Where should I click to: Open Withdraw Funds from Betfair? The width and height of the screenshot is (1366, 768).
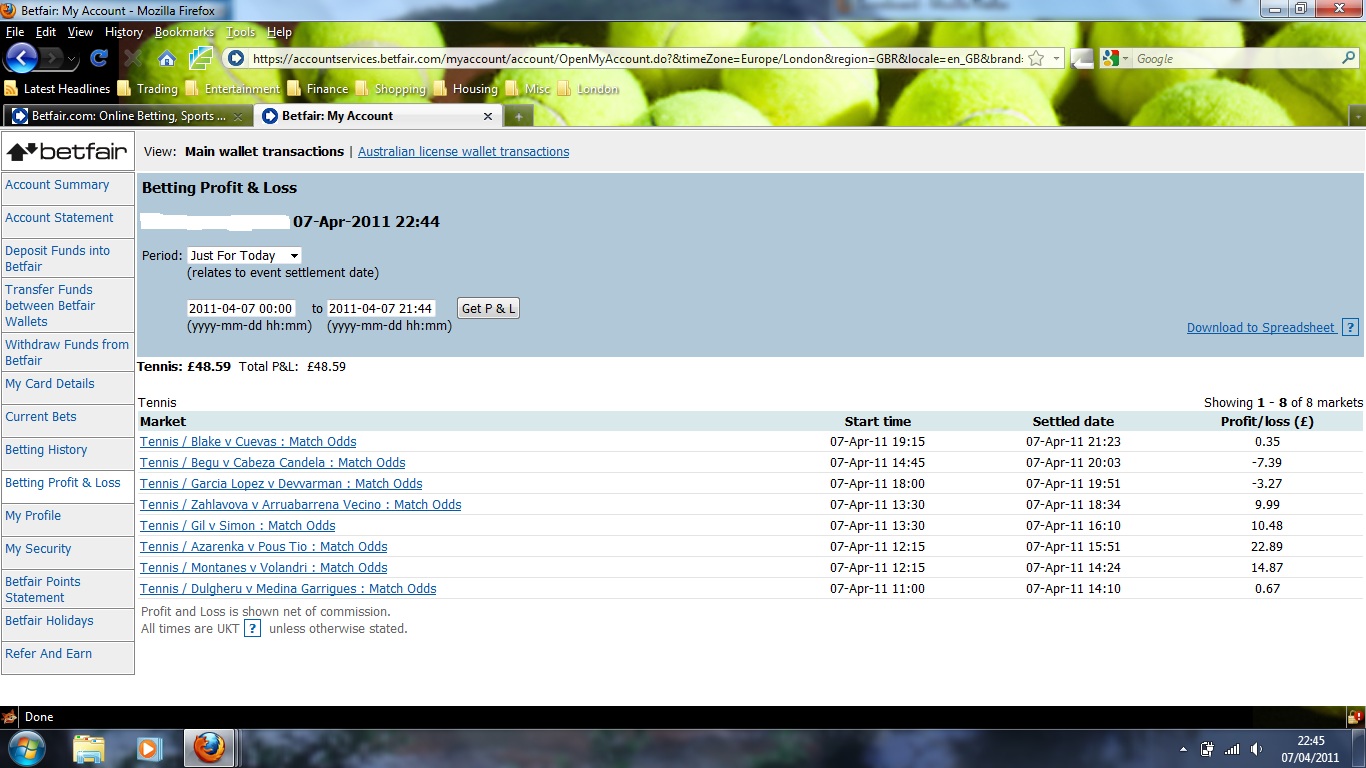click(x=67, y=353)
